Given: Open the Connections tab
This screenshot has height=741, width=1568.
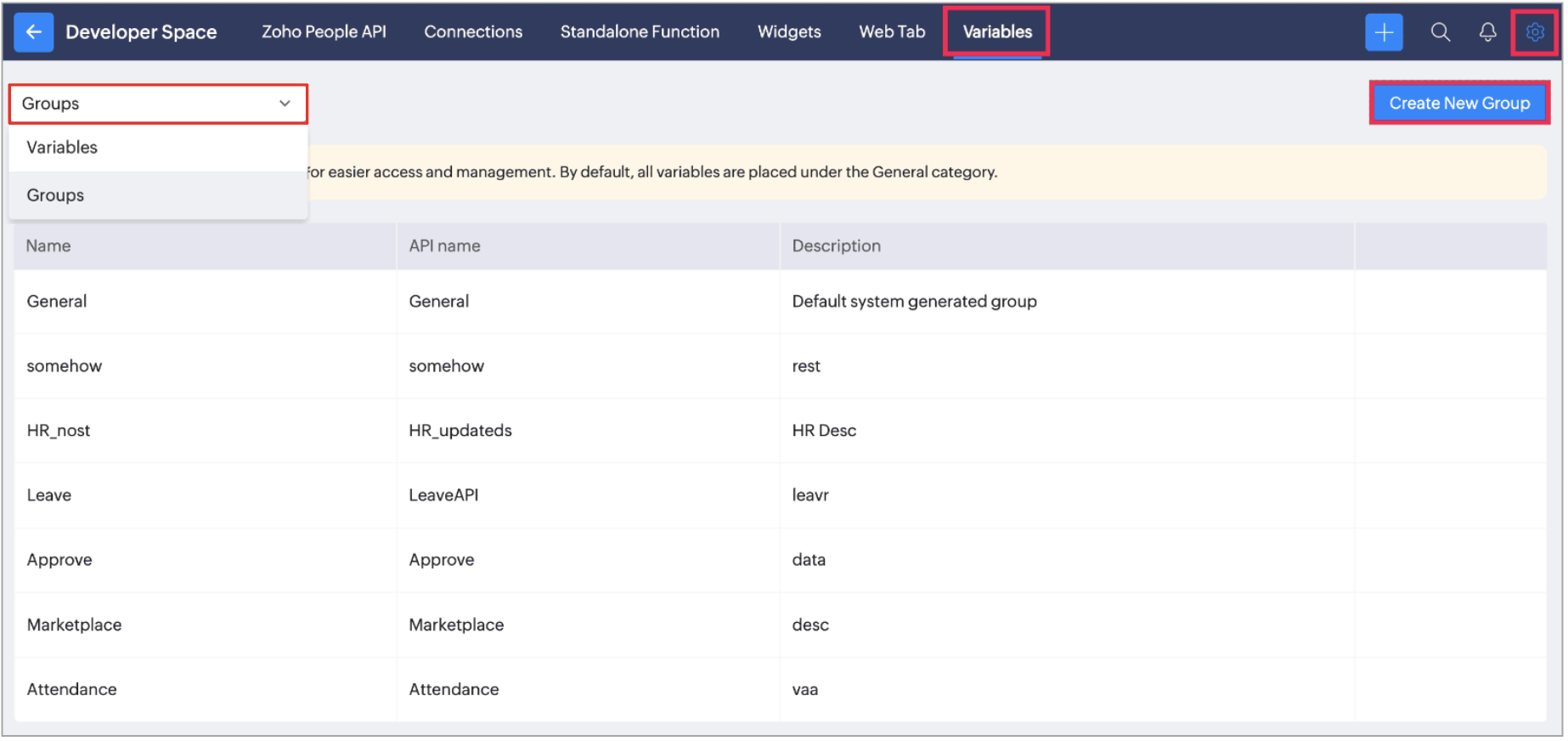Looking at the screenshot, I should coord(473,32).
